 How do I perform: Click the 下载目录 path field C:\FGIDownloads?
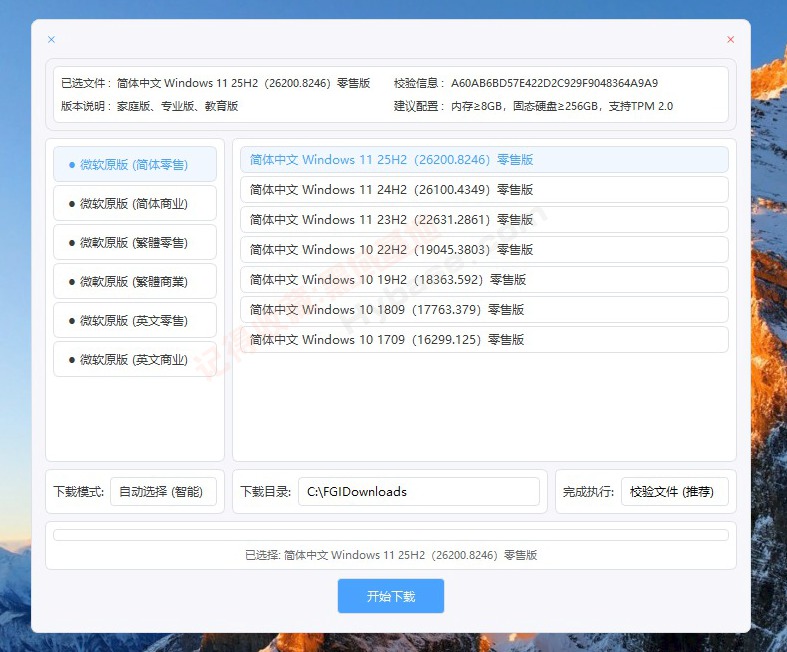pyautogui.click(x=419, y=491)
